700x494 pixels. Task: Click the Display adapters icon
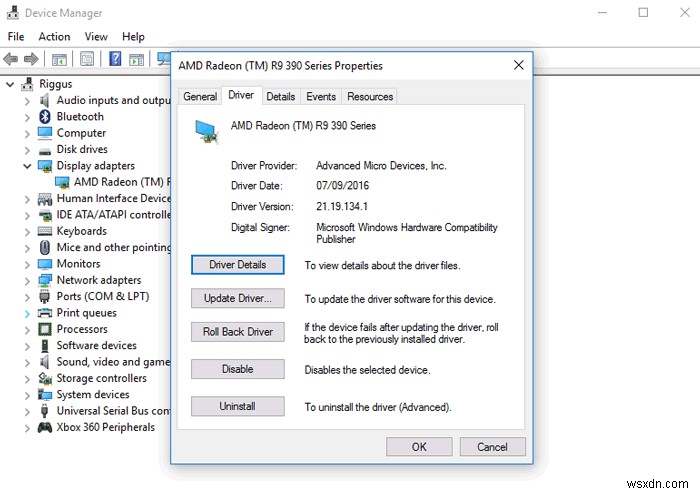[x=45, y=166]
